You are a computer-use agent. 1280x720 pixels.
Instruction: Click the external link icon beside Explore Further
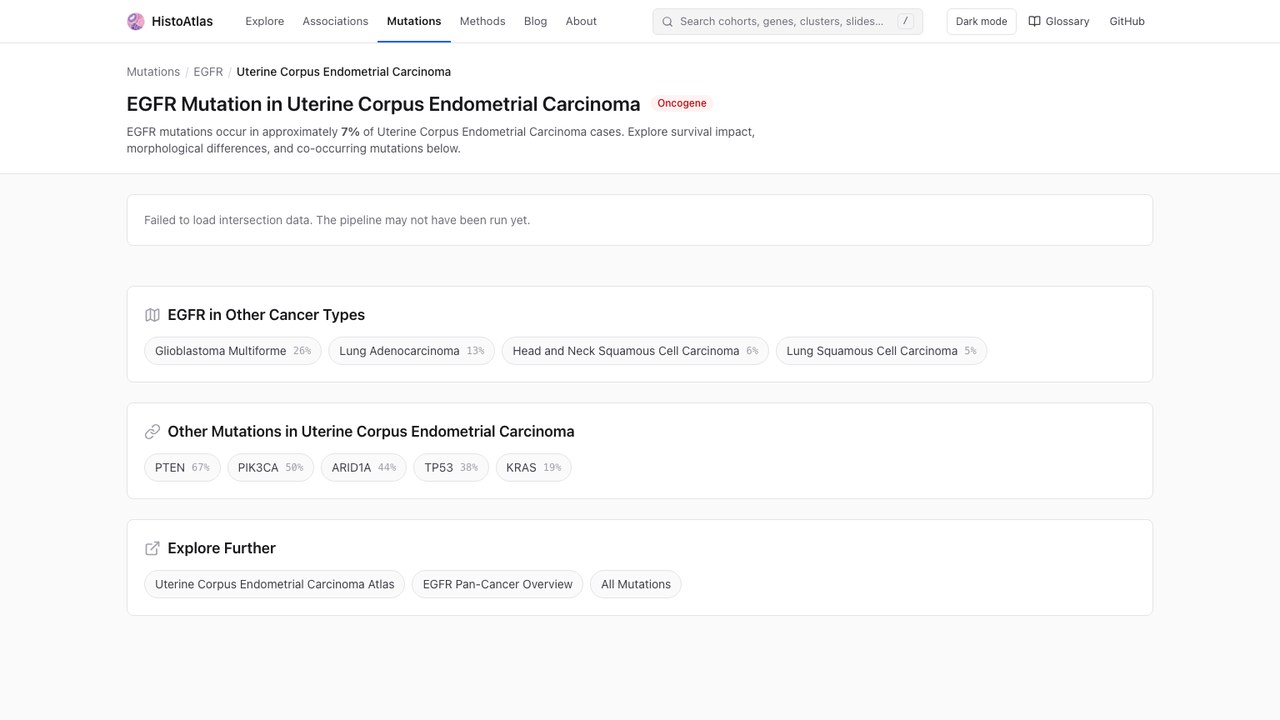(x=152, y=548)
